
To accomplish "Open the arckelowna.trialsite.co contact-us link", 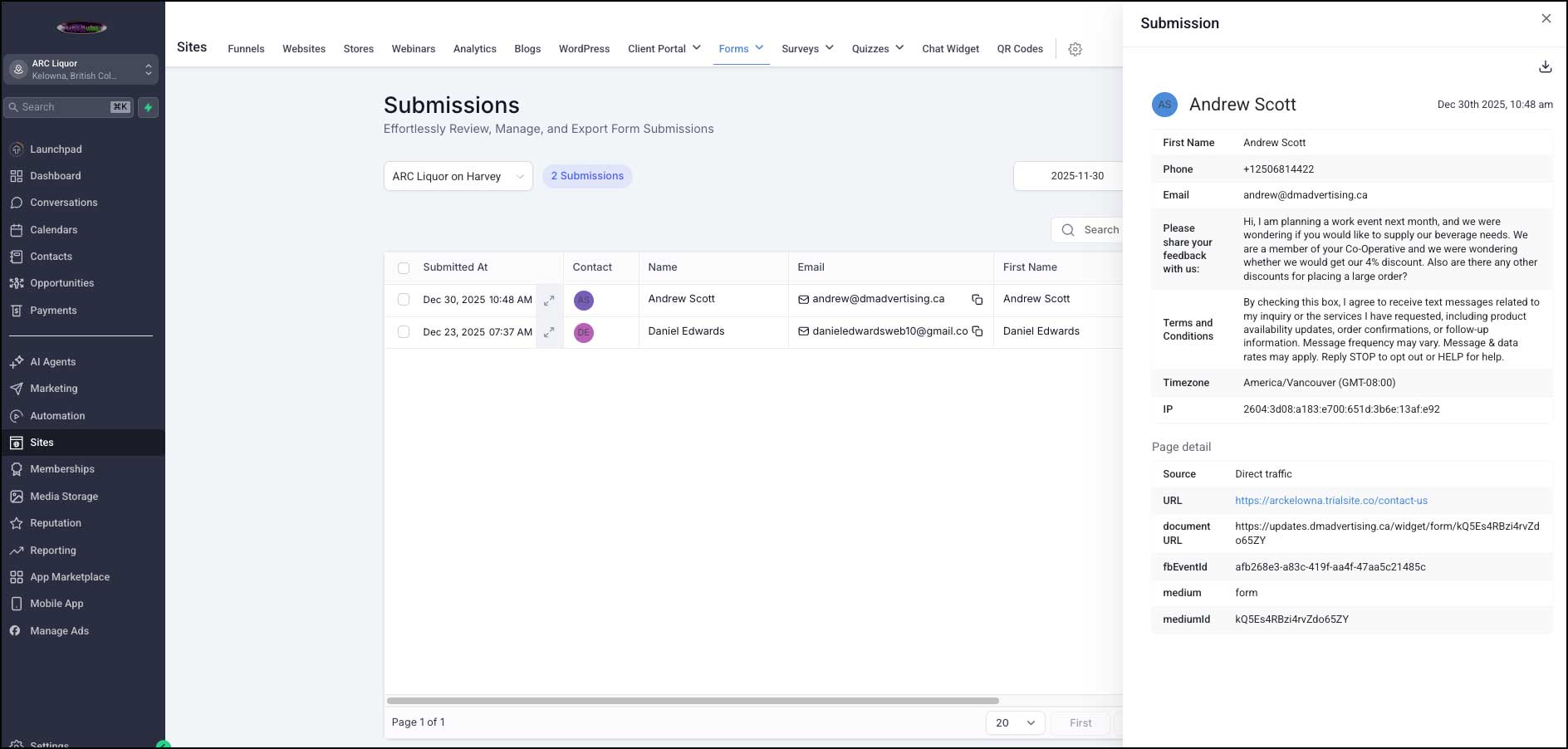I will pyautogui.click(x=1330, y=501).
